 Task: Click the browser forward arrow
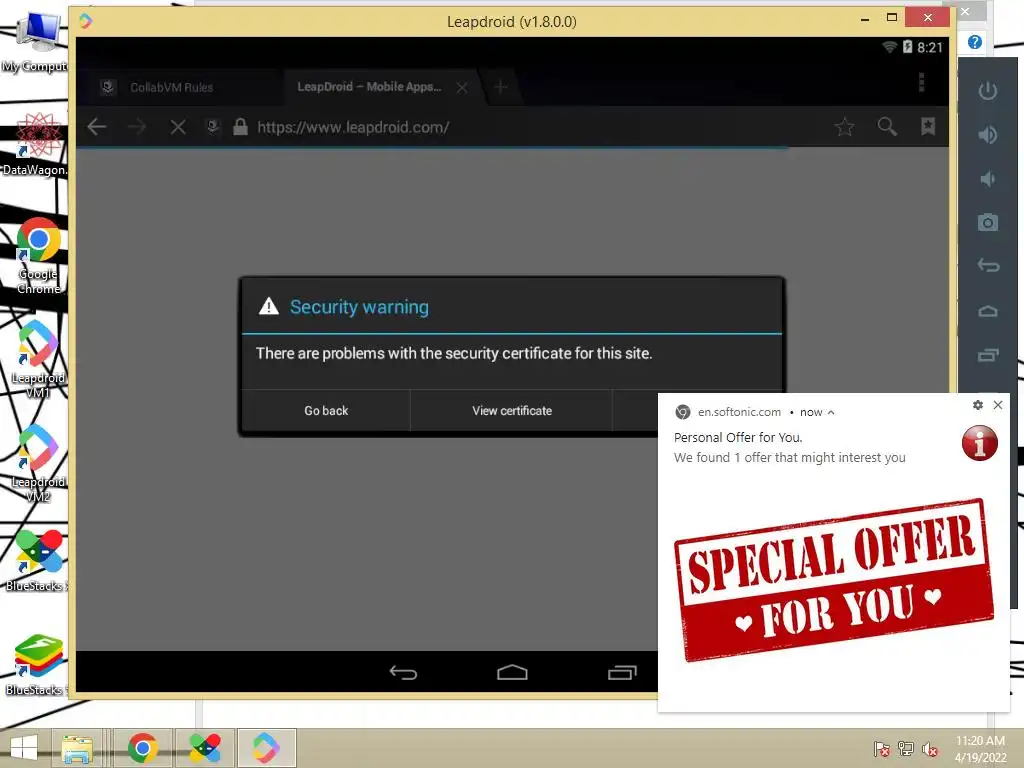(136, 127)
